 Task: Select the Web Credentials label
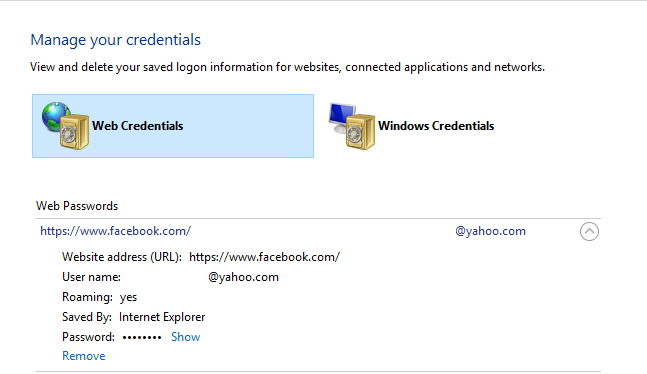[x=137, y=126]
